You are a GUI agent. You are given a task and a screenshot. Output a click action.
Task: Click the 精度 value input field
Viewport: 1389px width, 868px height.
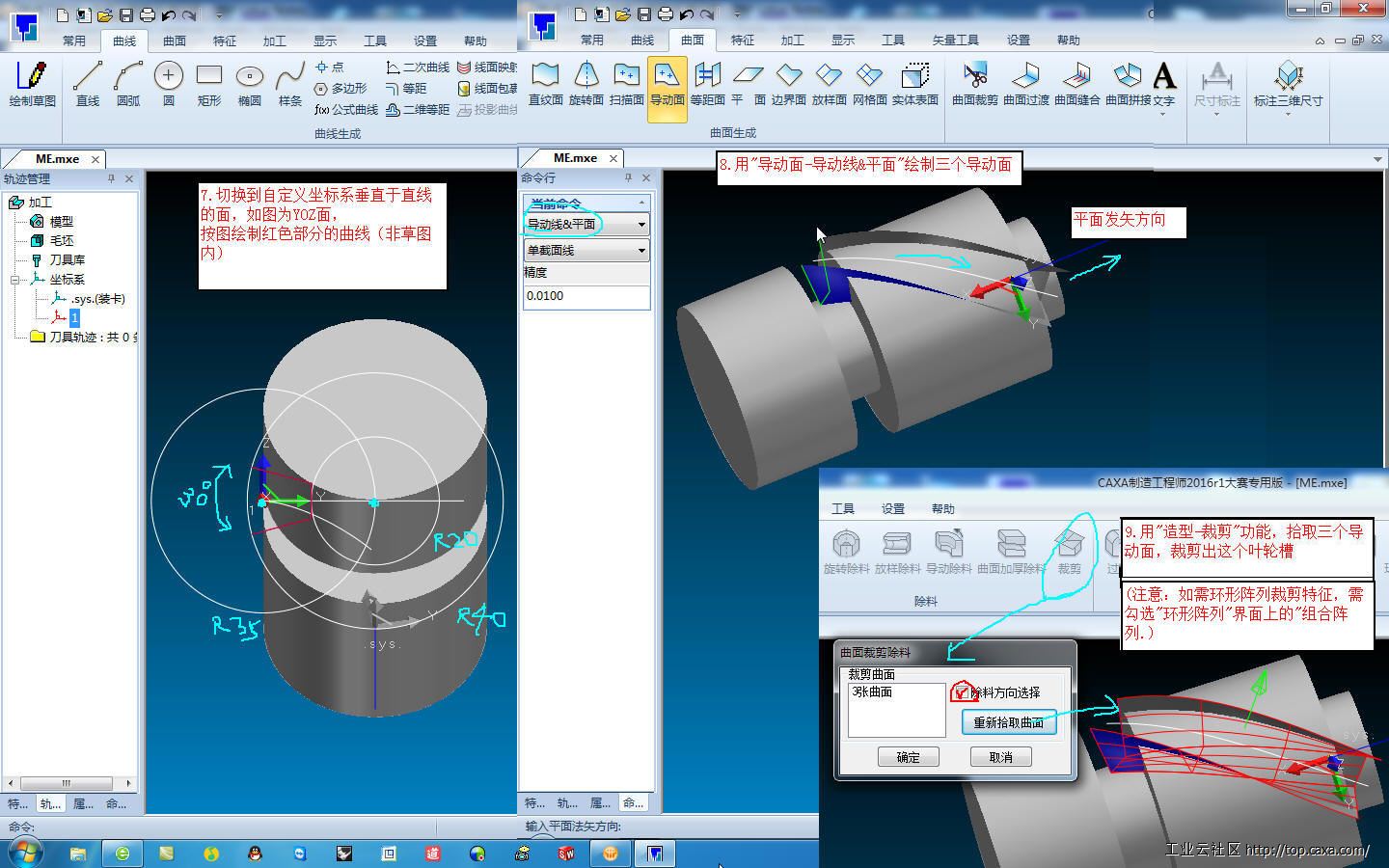point(586,296)
